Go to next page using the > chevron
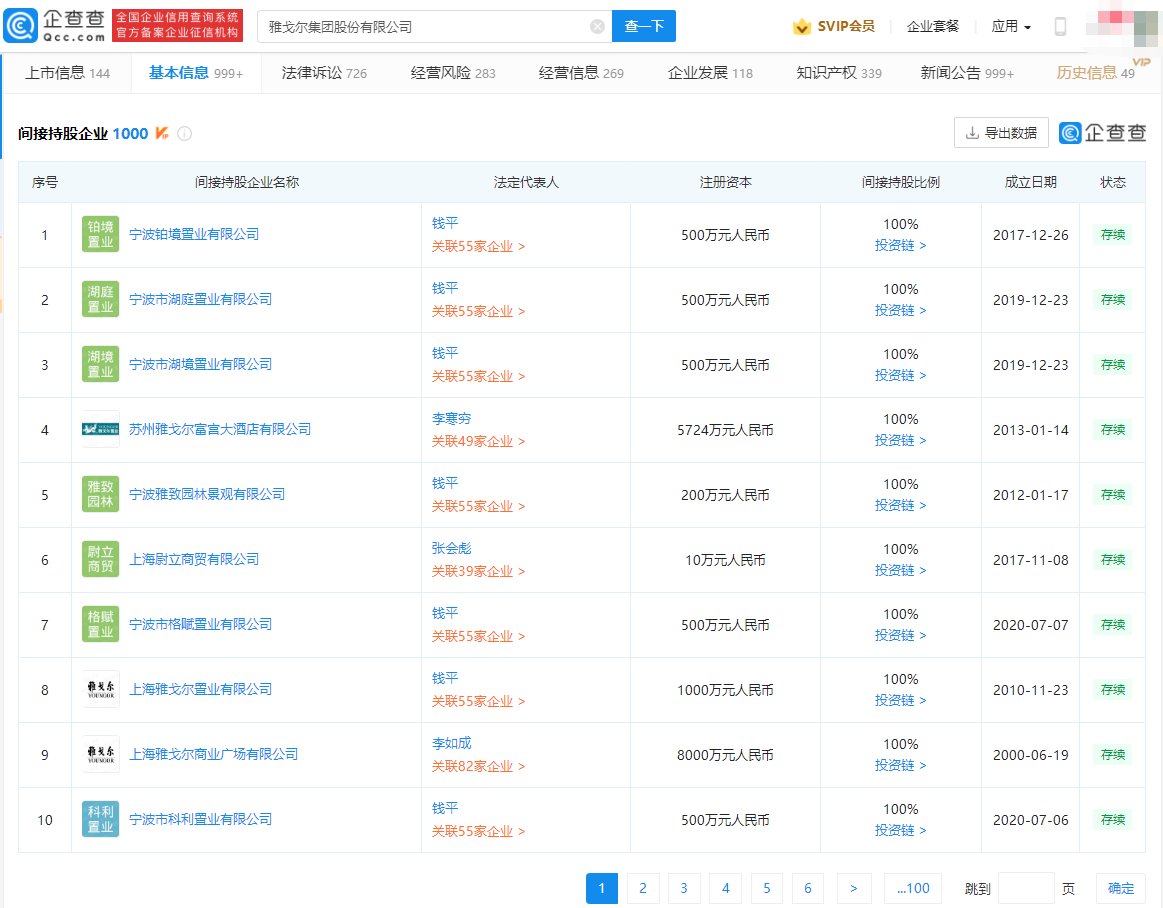Viewport: 1163px width, 908px height. coord(854,888)
